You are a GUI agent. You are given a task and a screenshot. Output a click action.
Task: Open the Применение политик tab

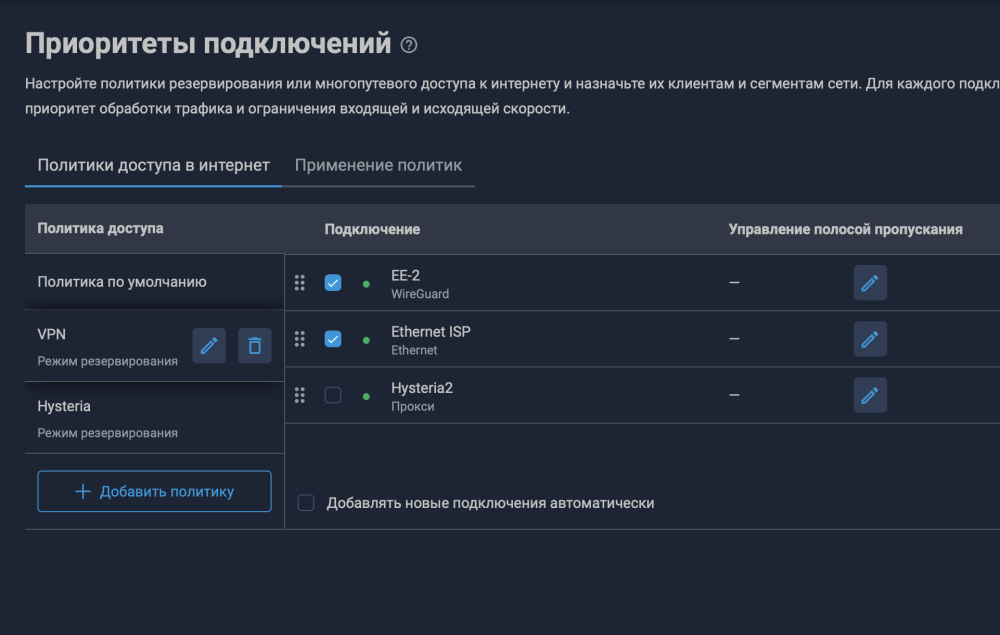378,165
